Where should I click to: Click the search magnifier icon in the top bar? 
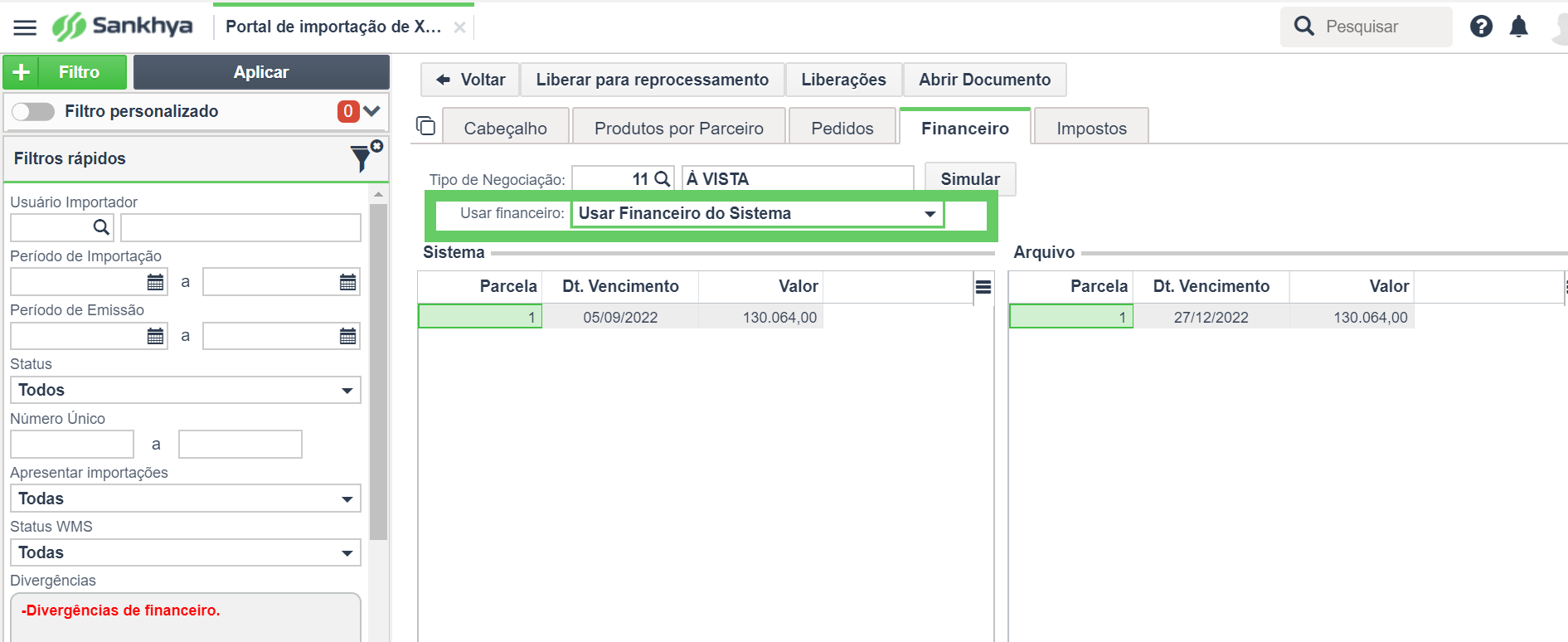tap(1304, 27)
